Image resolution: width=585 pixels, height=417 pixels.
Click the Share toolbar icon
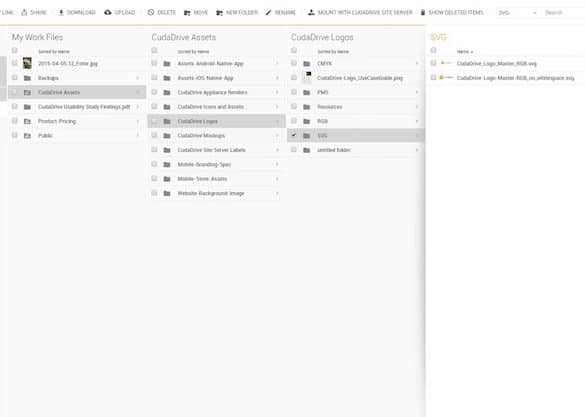24,12
